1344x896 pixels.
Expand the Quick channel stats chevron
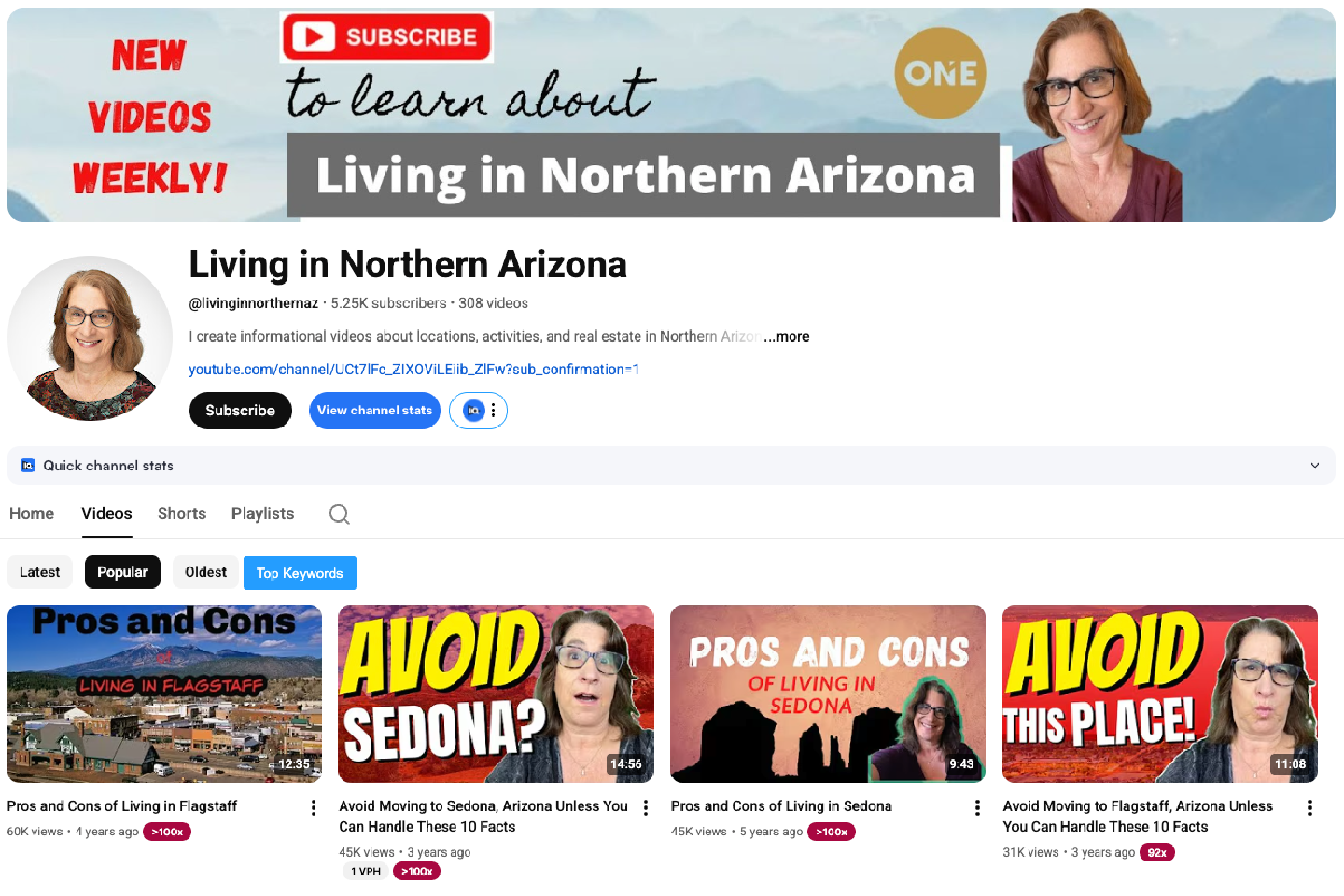tap(1315, 466)
